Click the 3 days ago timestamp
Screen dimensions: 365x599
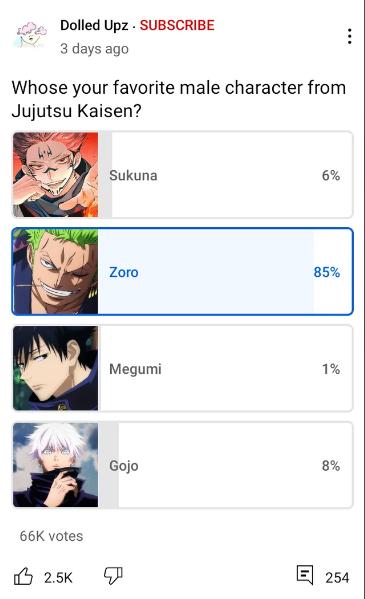point(94,49)
